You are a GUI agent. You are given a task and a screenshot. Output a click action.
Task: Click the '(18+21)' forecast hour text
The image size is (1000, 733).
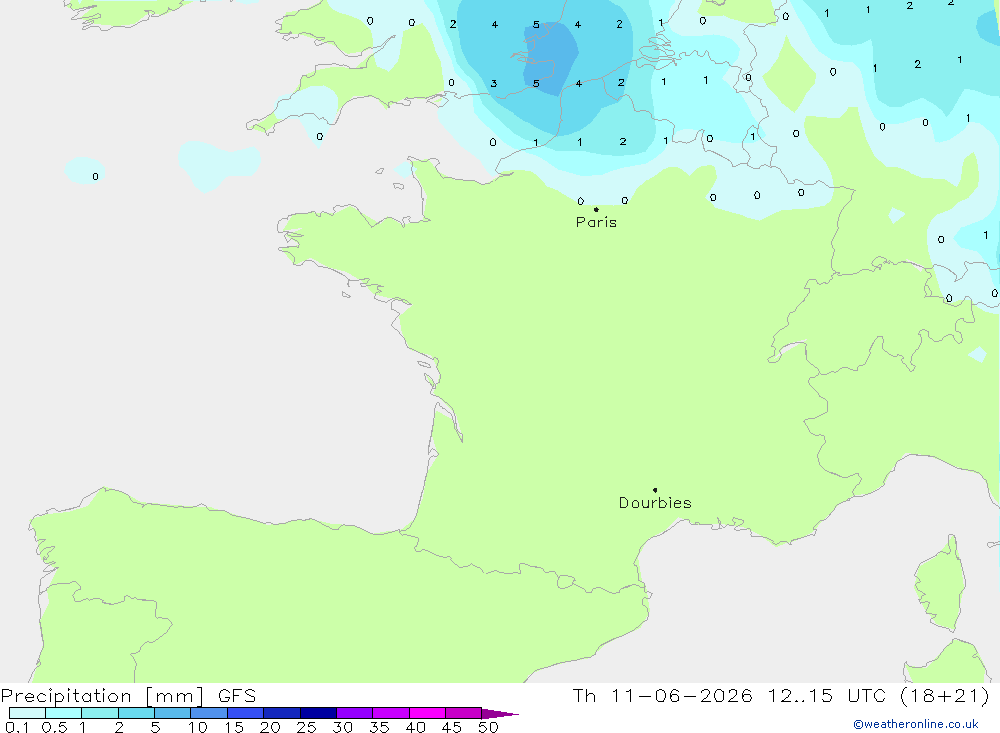[x=945, y=696]
